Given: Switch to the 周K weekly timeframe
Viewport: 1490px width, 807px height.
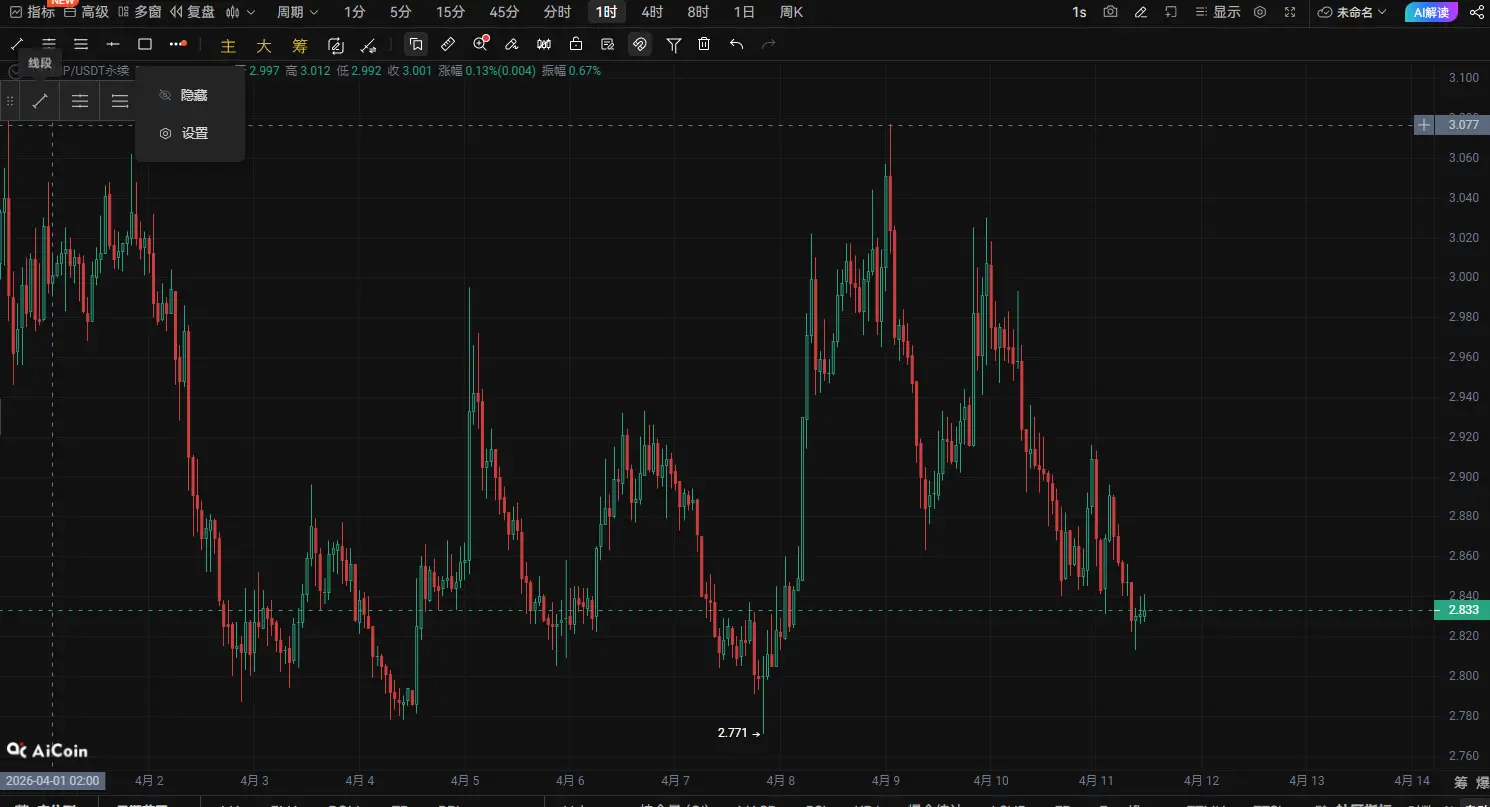Looking at the screenshot, I should [791, 12].
